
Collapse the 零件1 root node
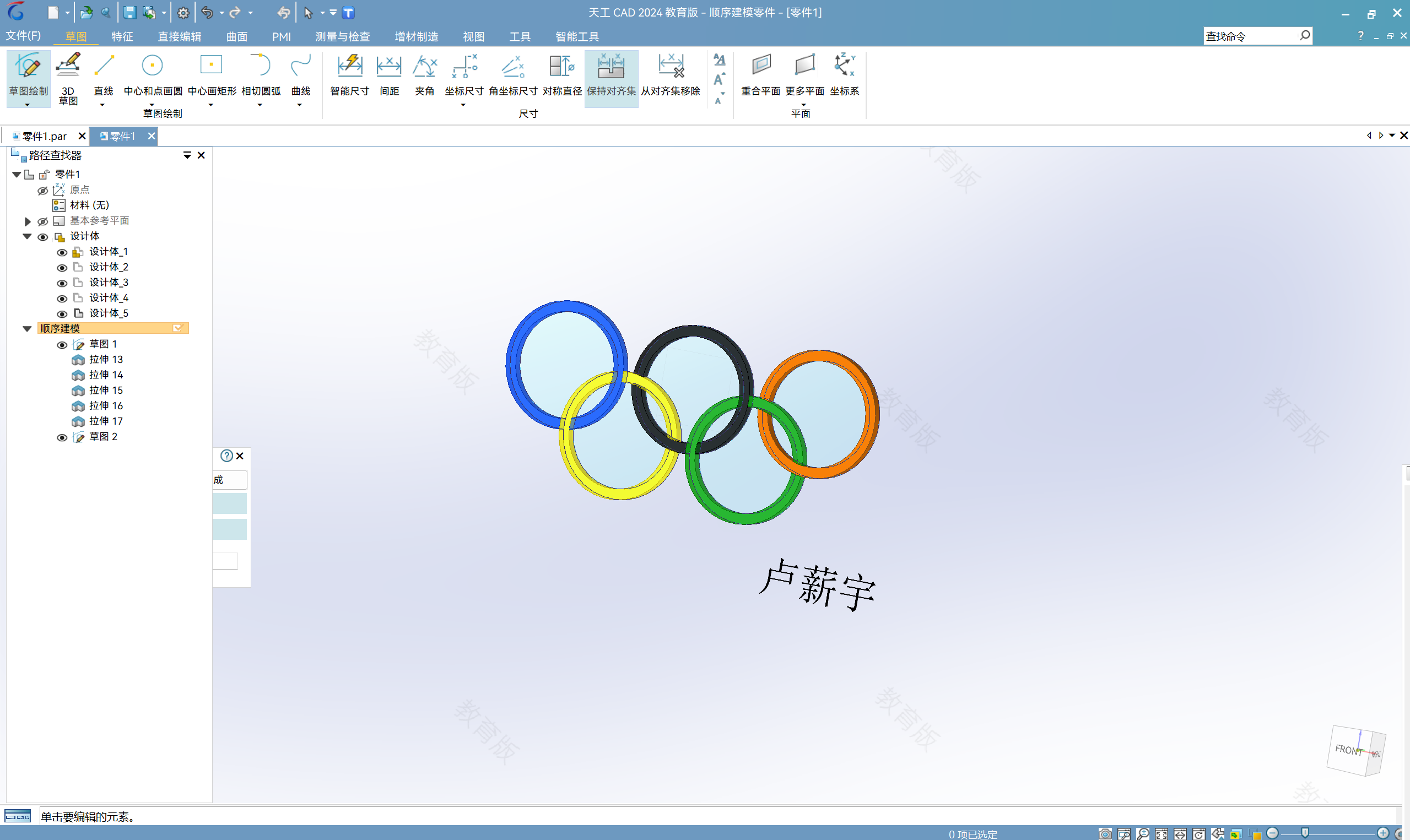tap(17, 175)
